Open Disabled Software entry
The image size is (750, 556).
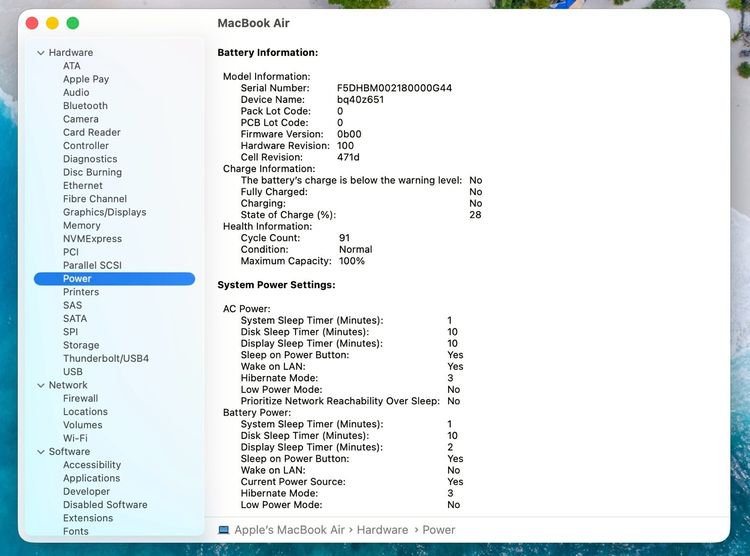coord(105,505)
